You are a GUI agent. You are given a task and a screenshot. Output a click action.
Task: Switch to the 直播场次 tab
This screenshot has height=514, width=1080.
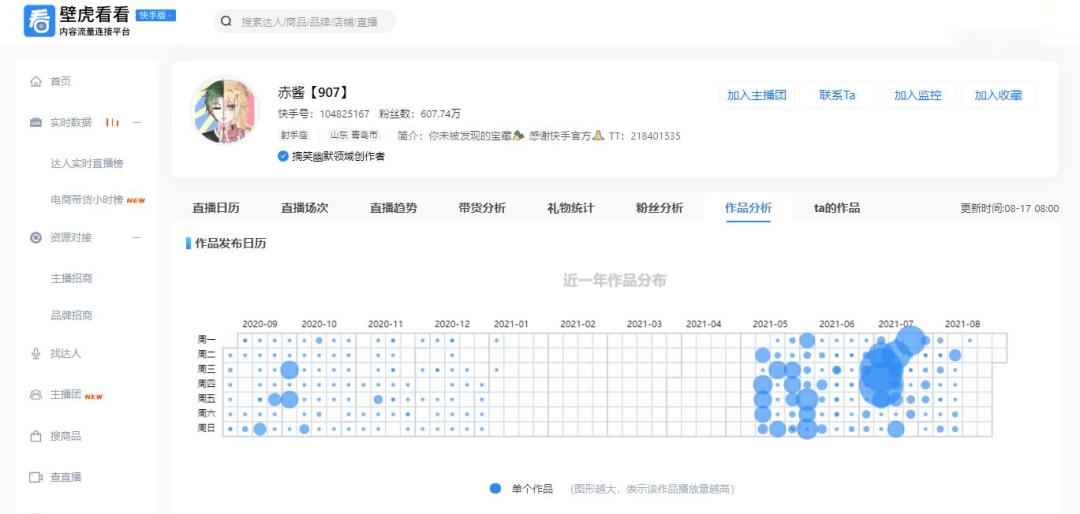[x=304, y=208]
